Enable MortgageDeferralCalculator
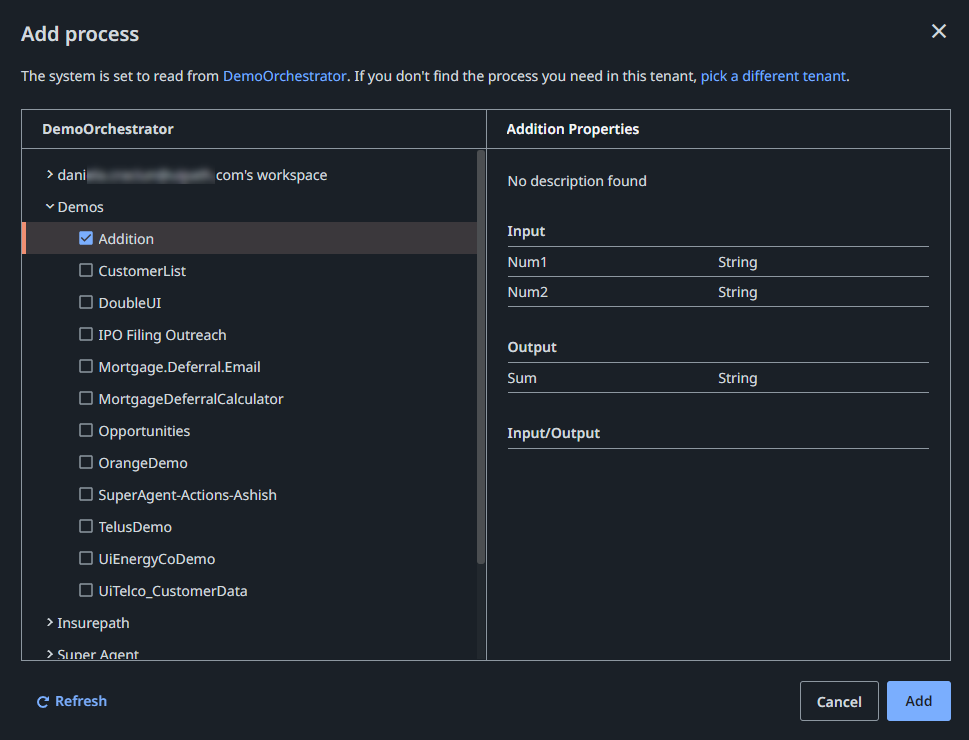 point(86,398)
